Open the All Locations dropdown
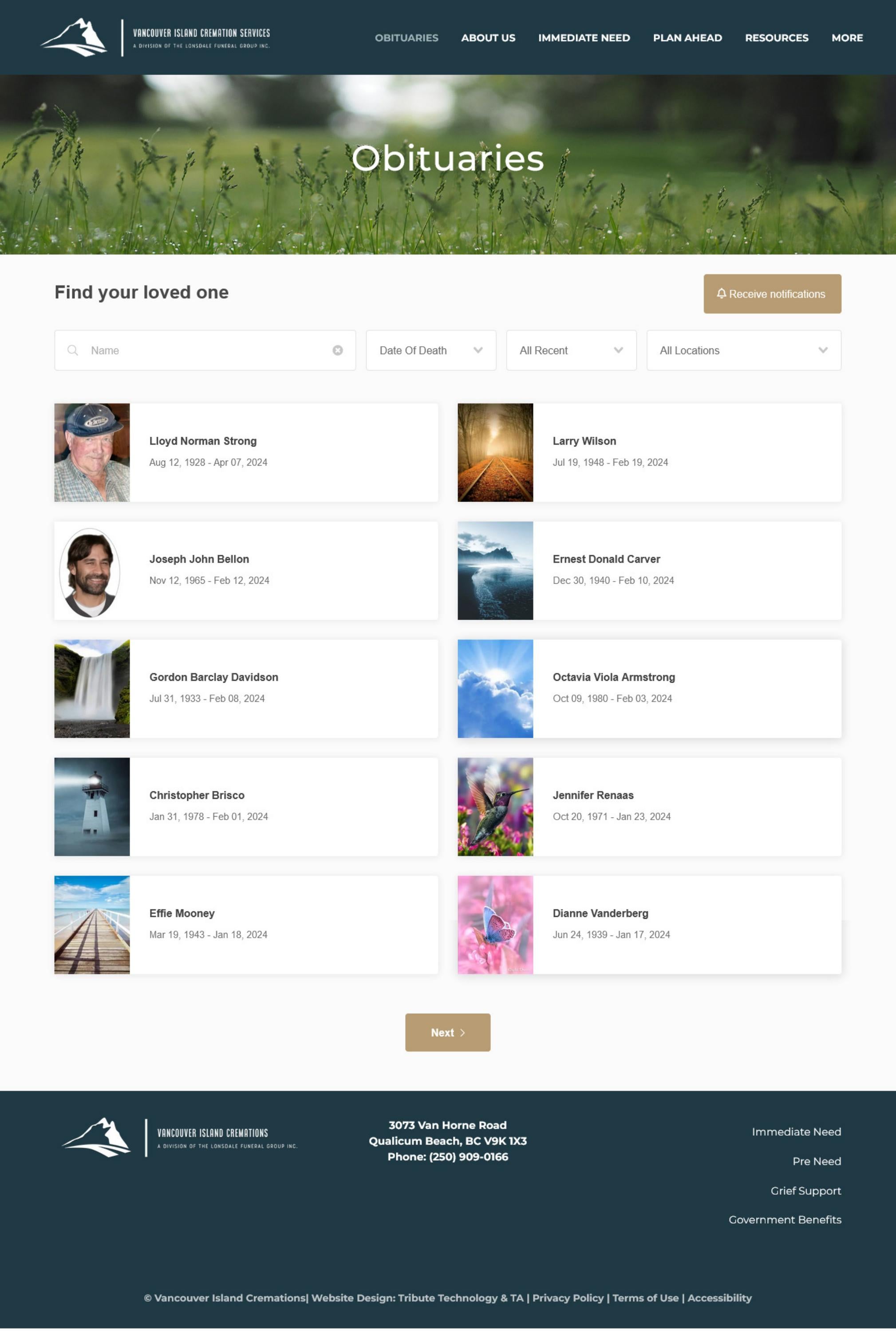This screenshot has height=1331, width=896. coord(743,350)
